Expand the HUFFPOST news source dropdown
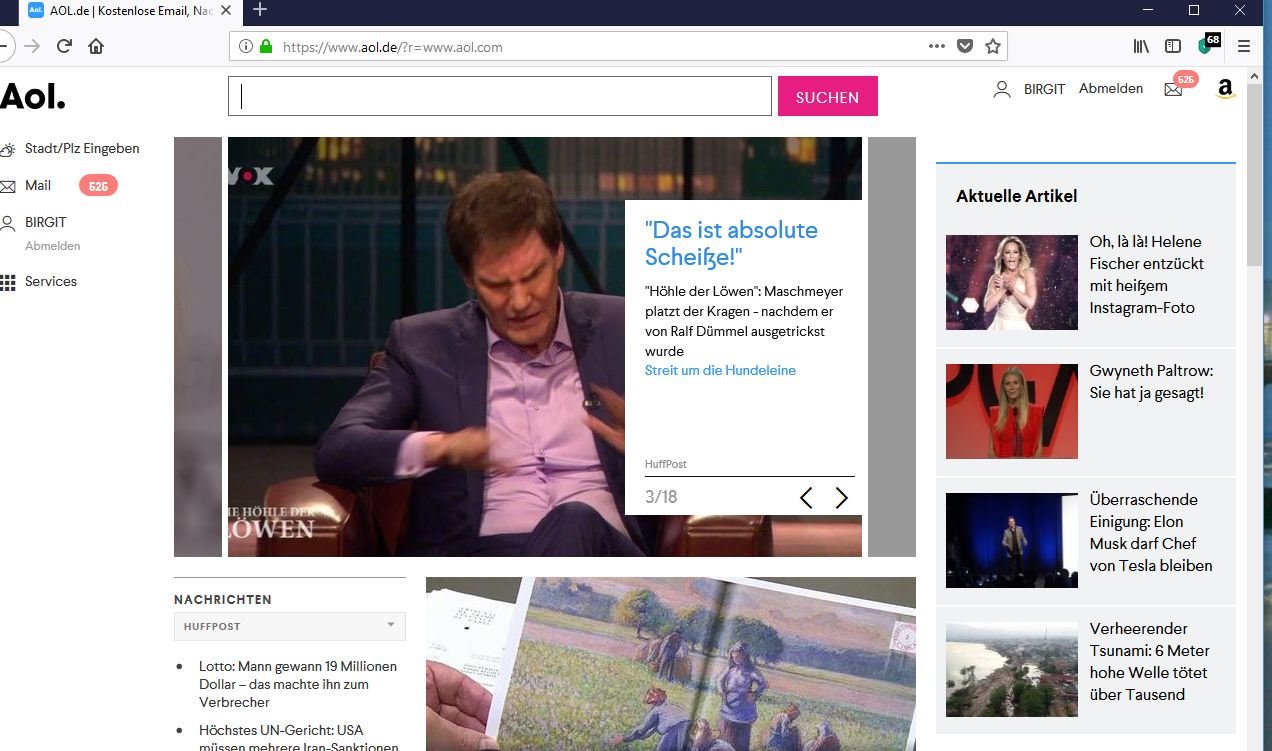Screen dimensions: 1272x751 290,626
